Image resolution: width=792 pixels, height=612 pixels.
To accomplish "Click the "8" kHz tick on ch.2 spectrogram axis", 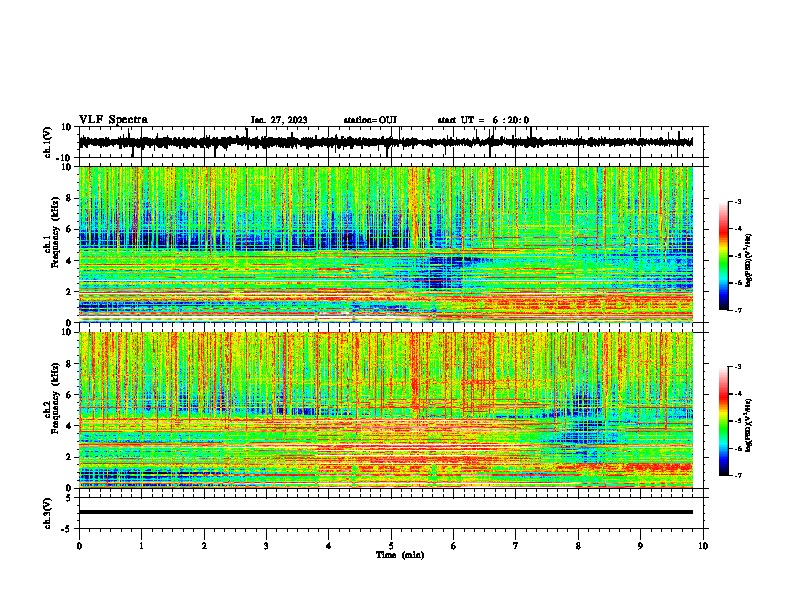I will click(x=69, y=363).
